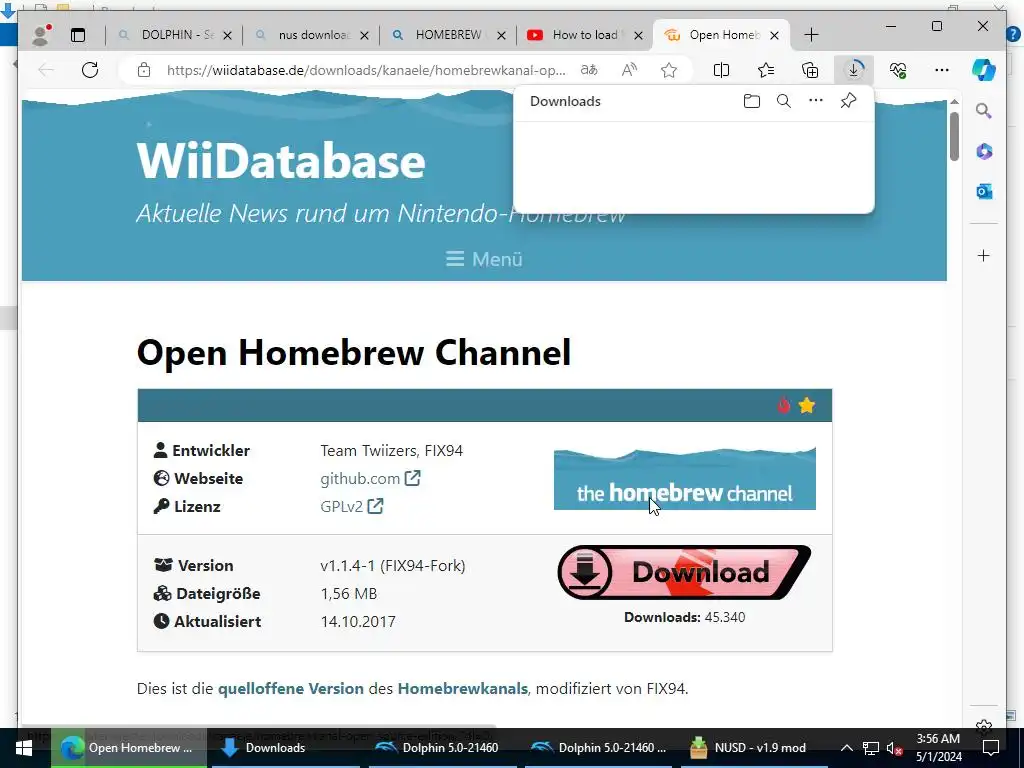This screenshot has width=1024, height=768.
Task: Open the Favorites list icon
Action: pos(765,70)
